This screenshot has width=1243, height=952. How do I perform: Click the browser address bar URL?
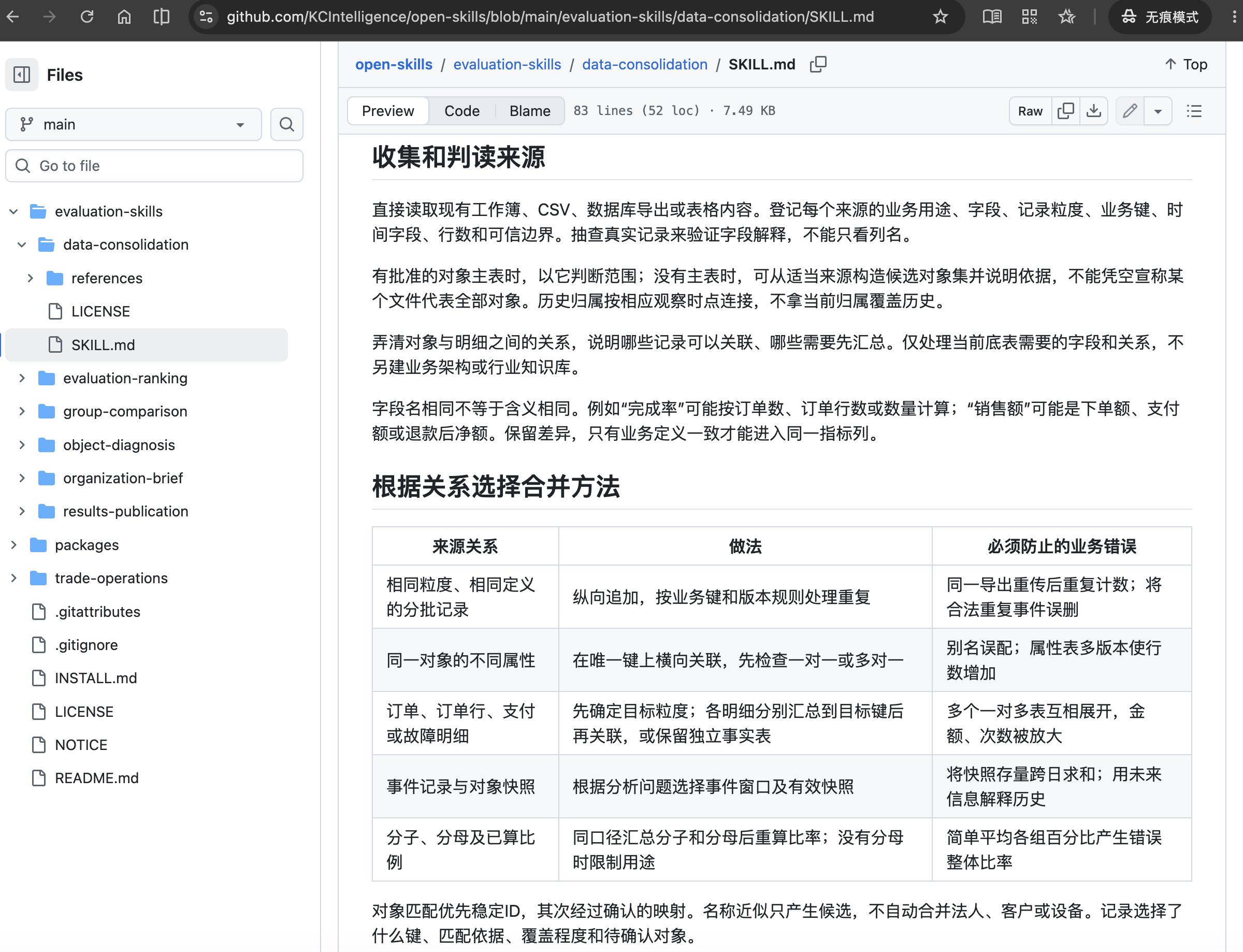pyautogui.click(x=550, y=17)
